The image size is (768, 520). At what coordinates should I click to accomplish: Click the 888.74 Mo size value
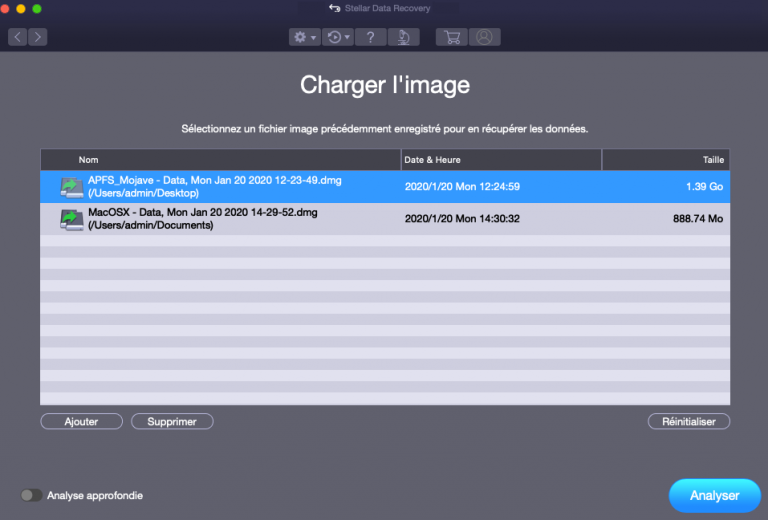pos(698,219)
